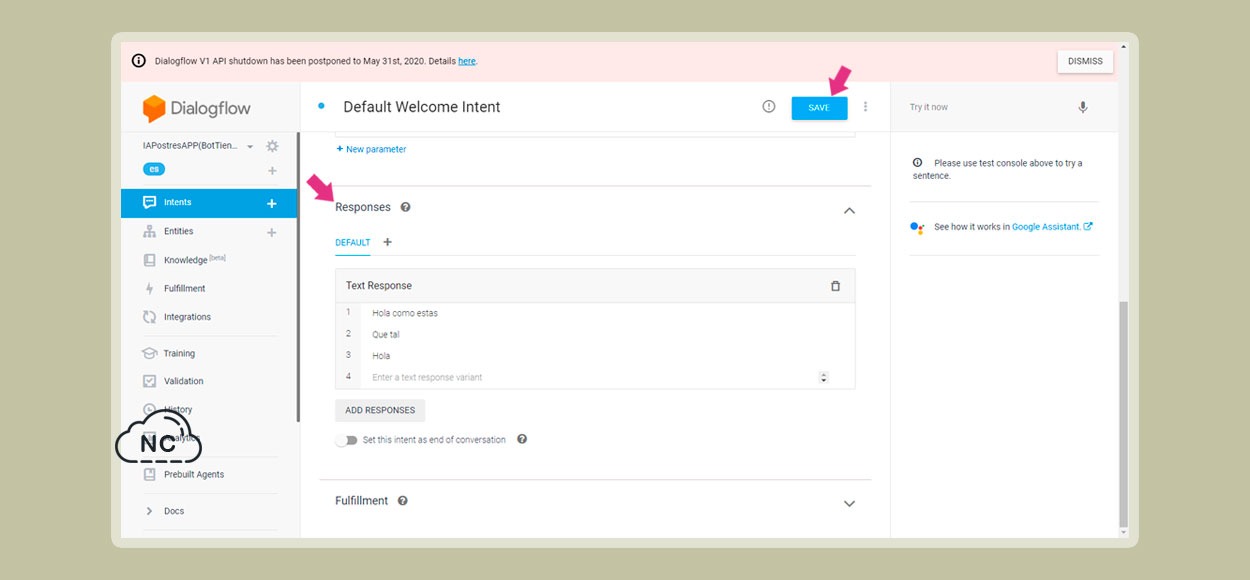Image resolution: width=1250 pixels, height=580 pixels.
Task: Open the three-dot more options menu
Action: [x=866, y=107]
